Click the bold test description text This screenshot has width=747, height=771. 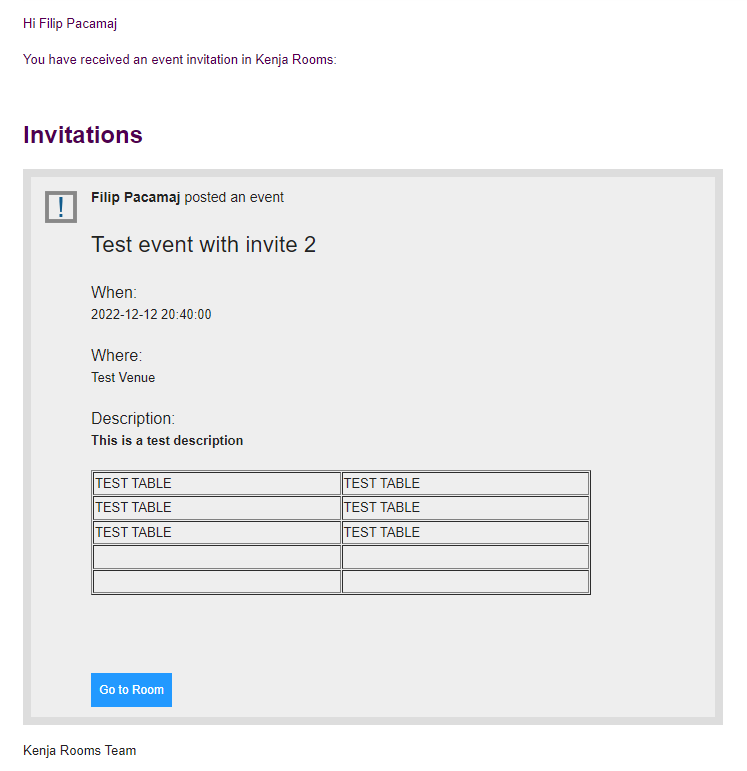pyautogui.click(x=167, y=440)
